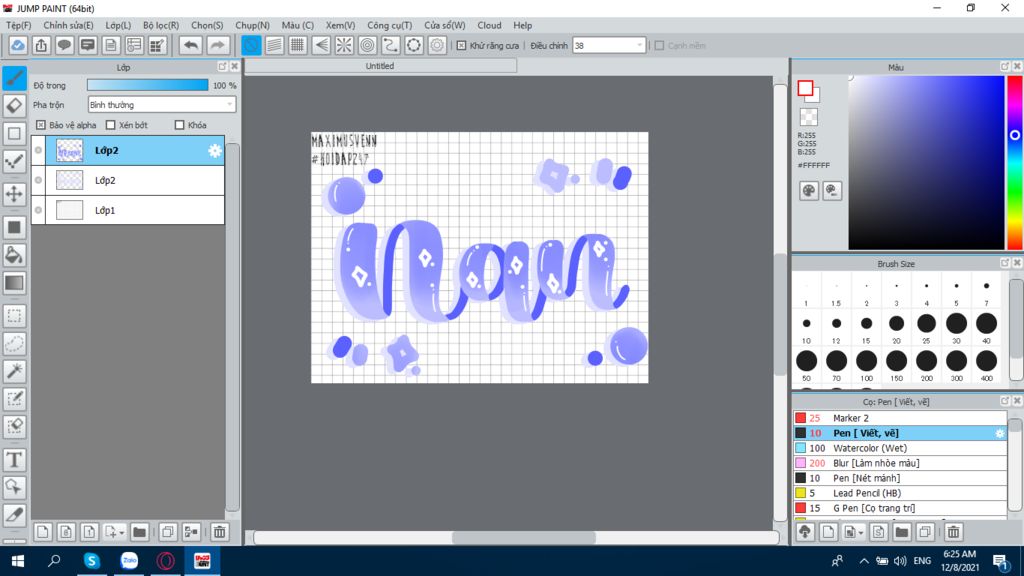Screen dimensions: 1024x576
Task: Toggle visibility of the unselected middle Lớp2 layer
Action: click(39, 180)
